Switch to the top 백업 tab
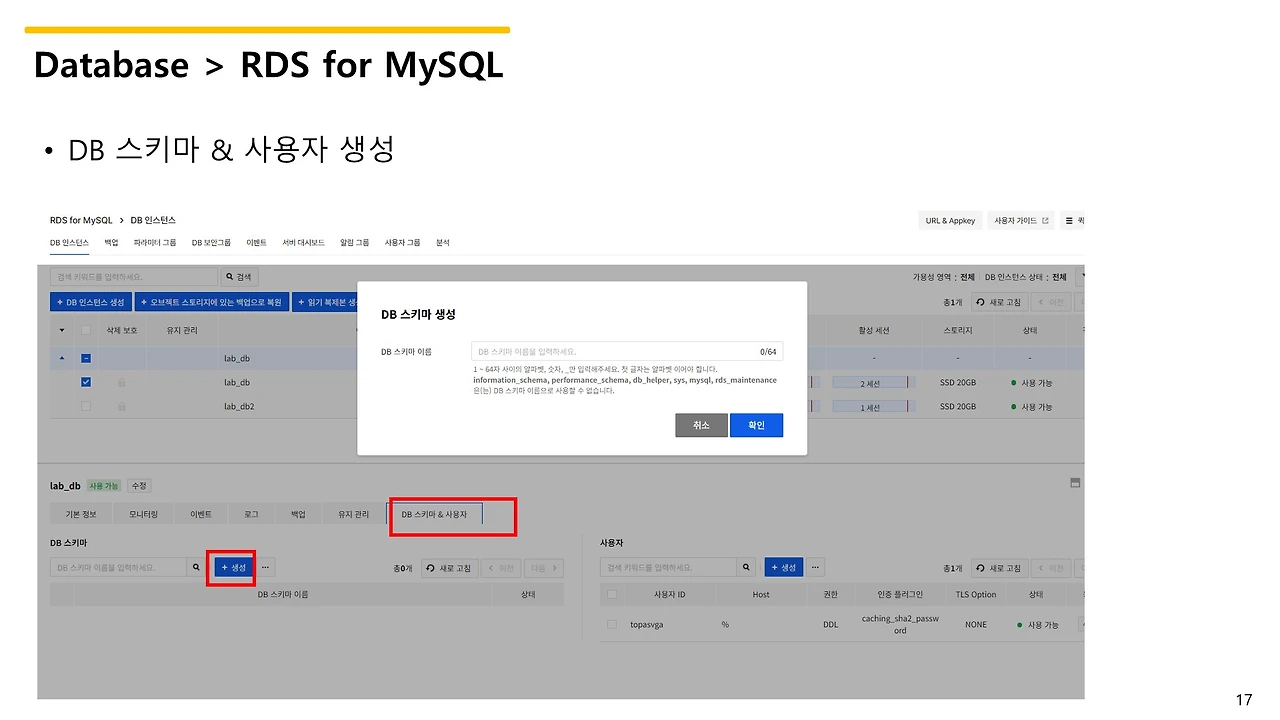1280x720 pixels. coord(111,243)
